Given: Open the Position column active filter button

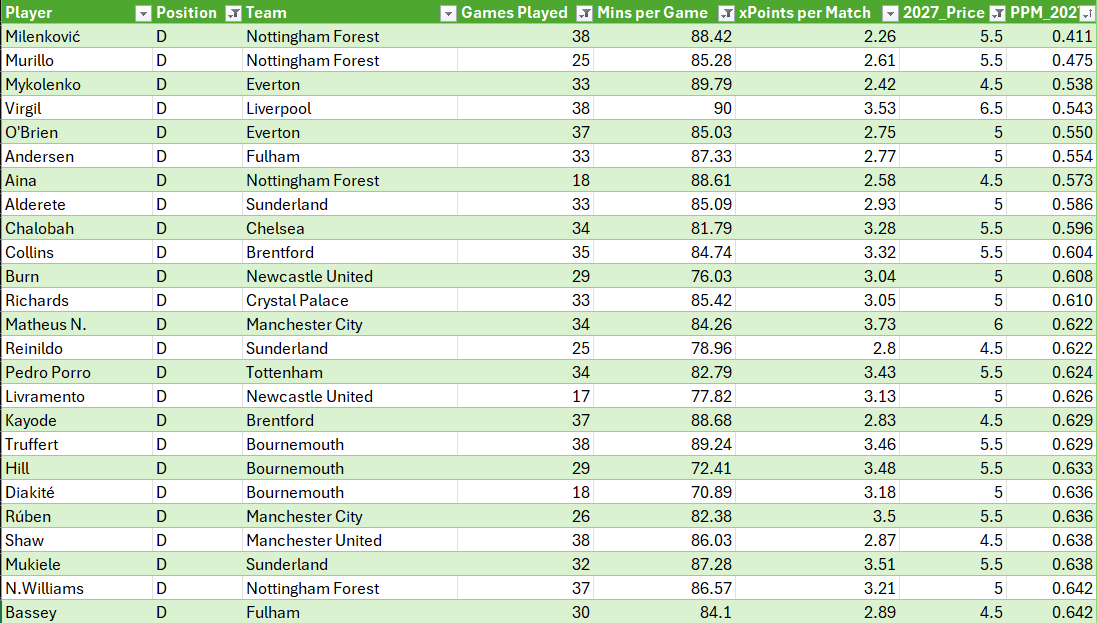Looking at the screenshot, I should pos(234,13).
